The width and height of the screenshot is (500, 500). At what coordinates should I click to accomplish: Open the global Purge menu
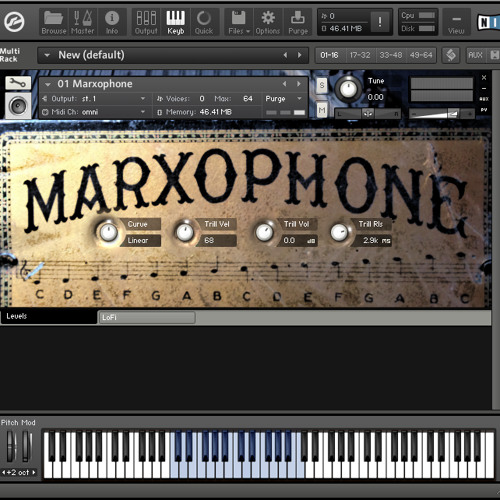coord(298,22)
